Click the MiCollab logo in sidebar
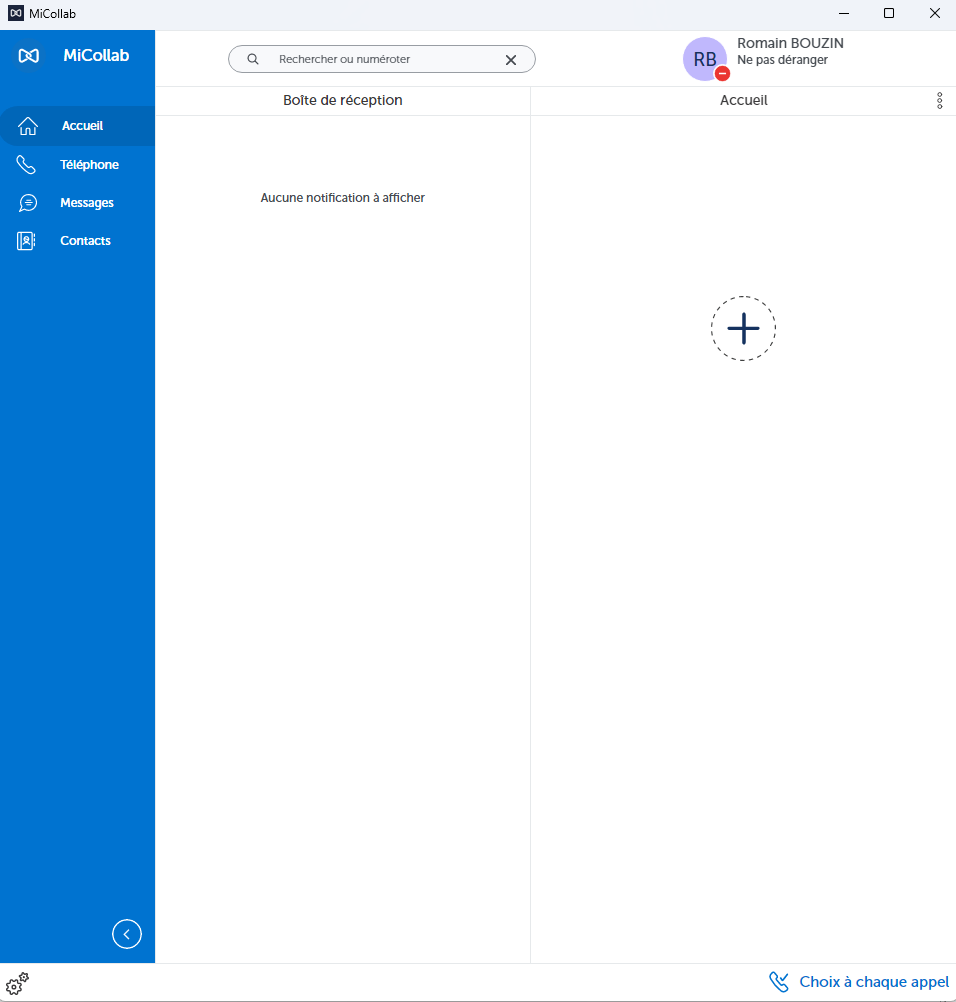Image resolution: width=956 pixels, height=1002 pixels. click(x=29, y=56)
